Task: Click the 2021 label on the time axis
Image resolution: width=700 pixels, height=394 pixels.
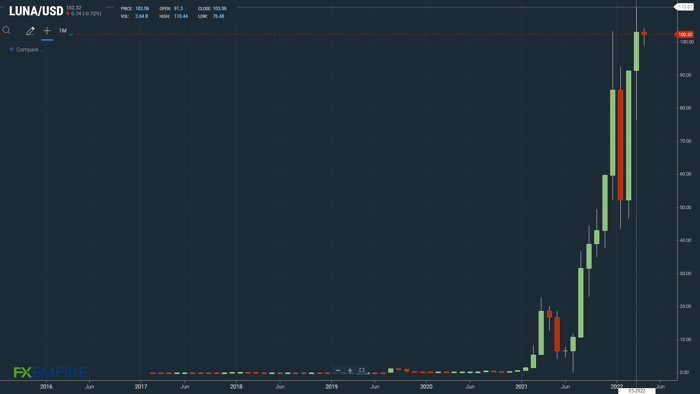Action: (521, 386)
